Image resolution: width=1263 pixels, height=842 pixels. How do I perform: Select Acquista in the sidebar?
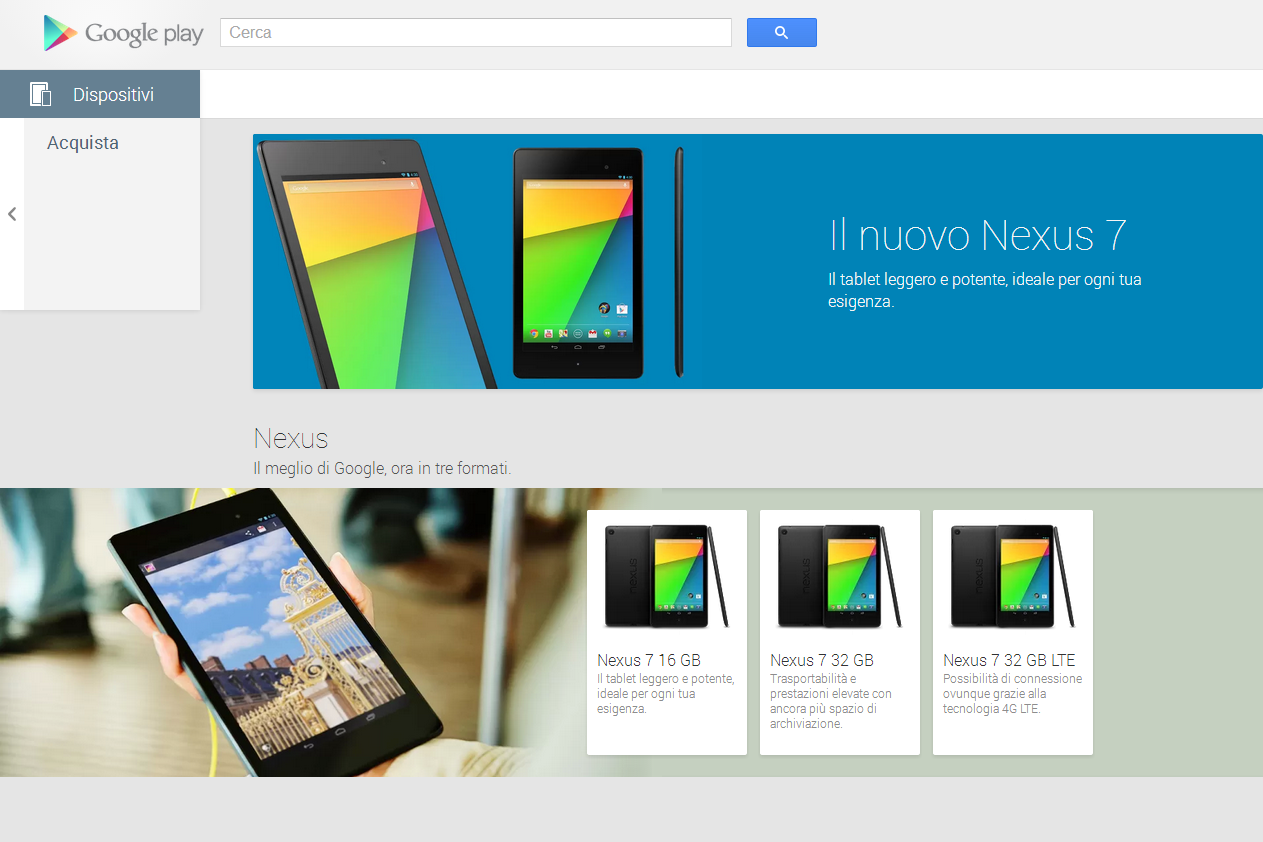click(82, 142)
